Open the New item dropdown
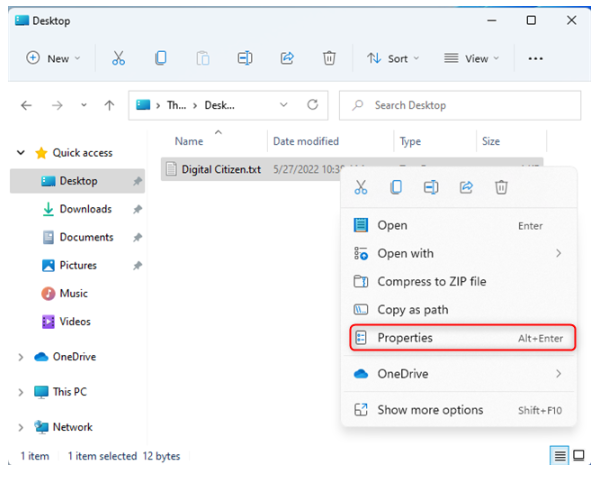 coord(53,58)
